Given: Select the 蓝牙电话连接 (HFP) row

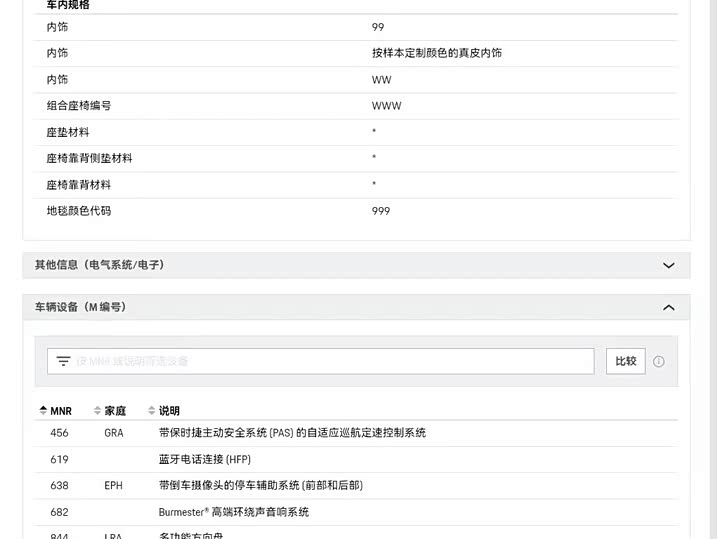Looking at the screenshot, I should pyautogui.click(x=204, y=459).
